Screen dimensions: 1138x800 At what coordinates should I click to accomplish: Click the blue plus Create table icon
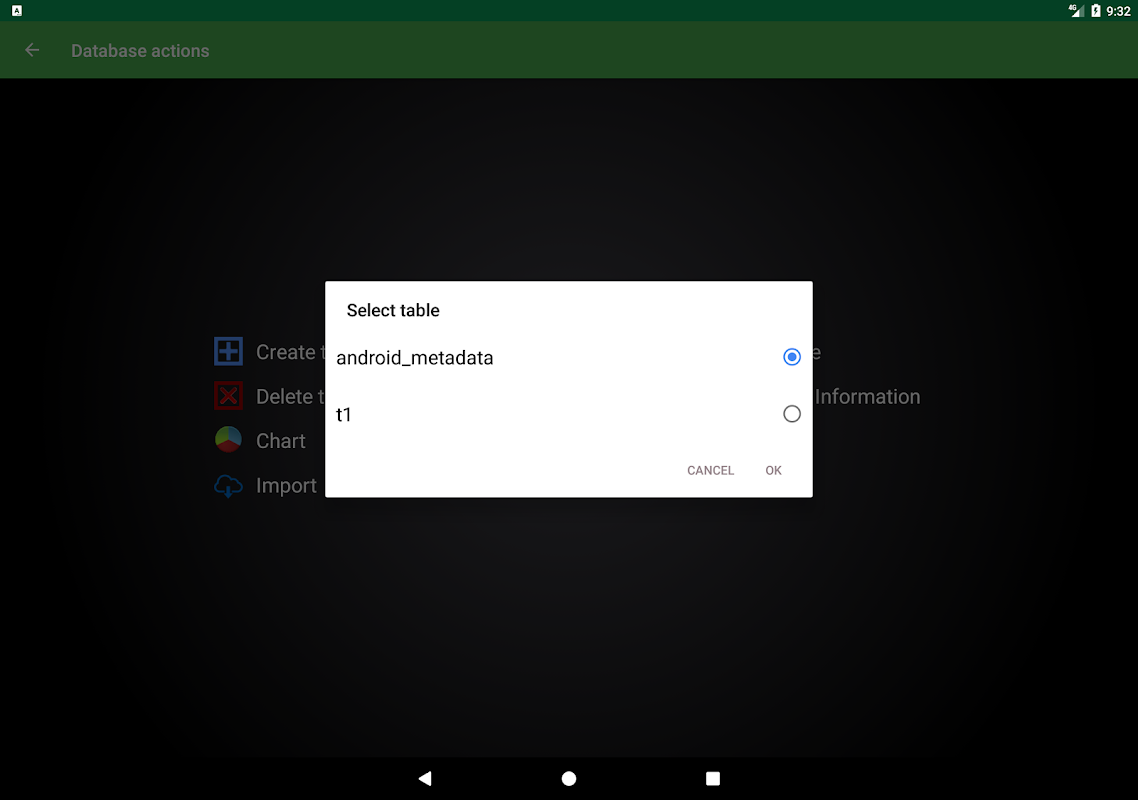tap(228, 351)
